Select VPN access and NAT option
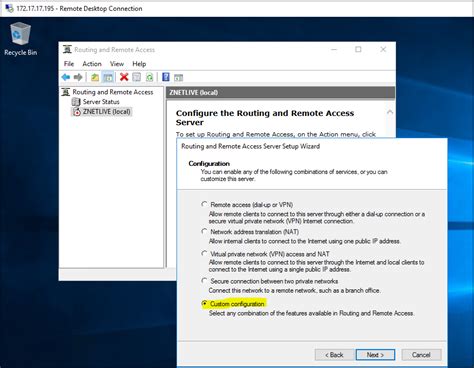474x368 pixels. tap(204, 253)
